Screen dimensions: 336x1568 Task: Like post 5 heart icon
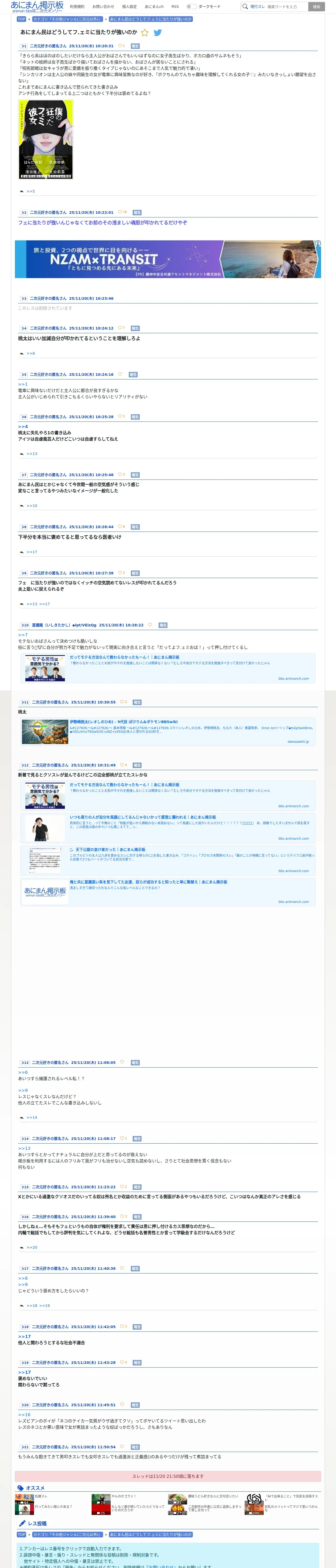120,374
